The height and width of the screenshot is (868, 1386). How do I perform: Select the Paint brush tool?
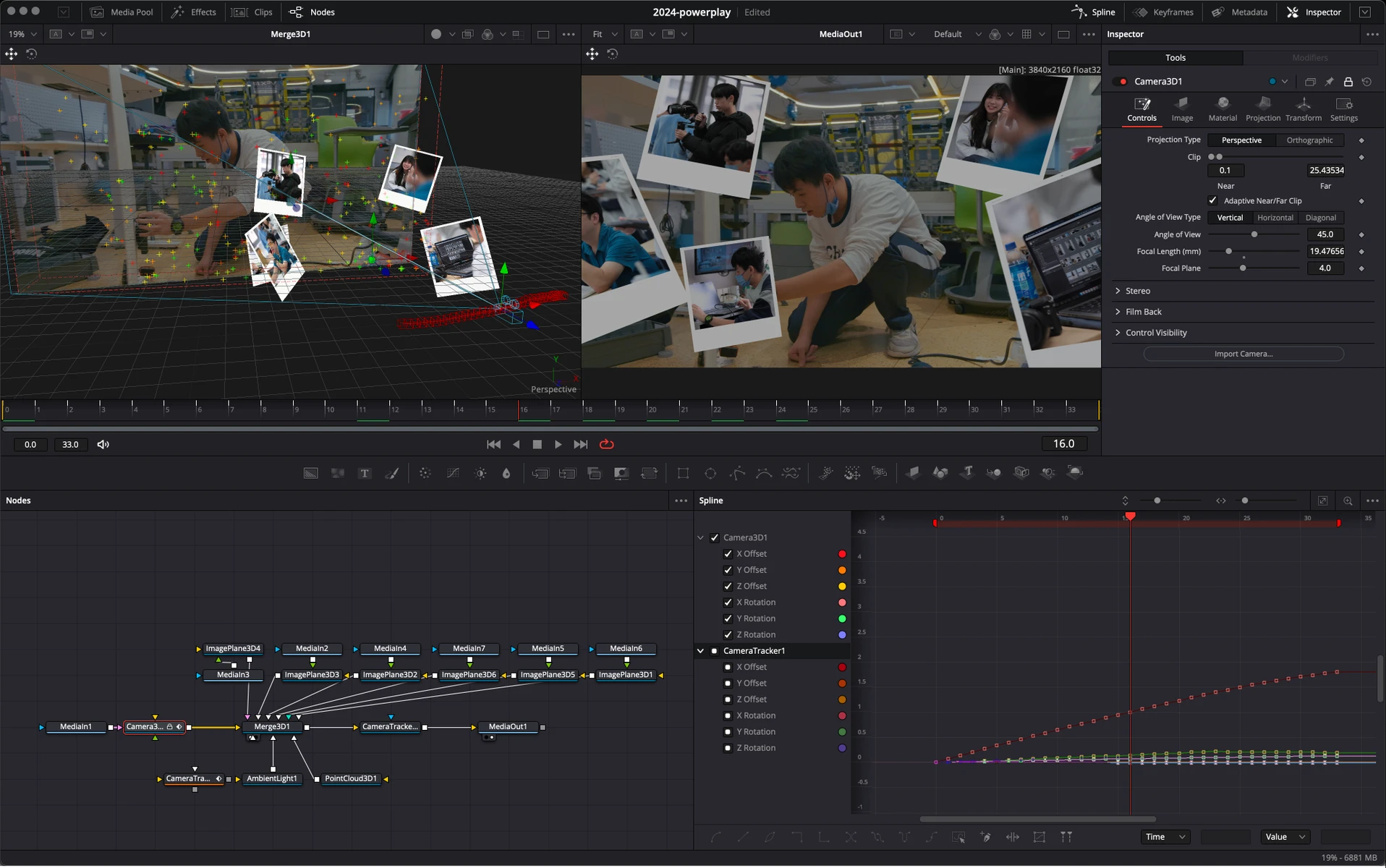(391, 473)
